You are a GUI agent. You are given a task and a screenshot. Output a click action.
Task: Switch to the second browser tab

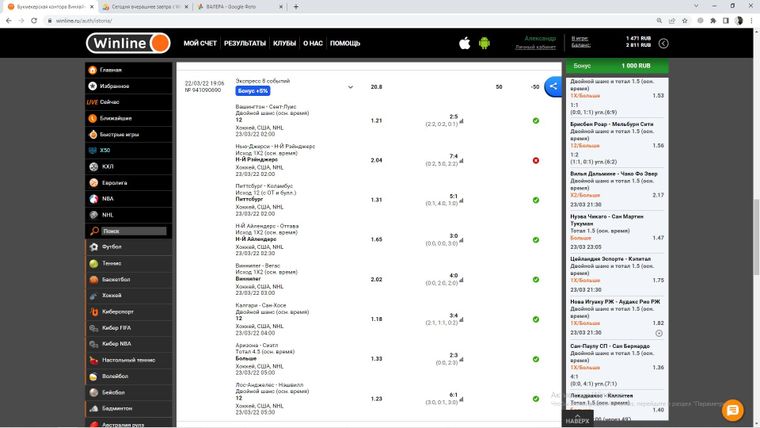[146, 7]
